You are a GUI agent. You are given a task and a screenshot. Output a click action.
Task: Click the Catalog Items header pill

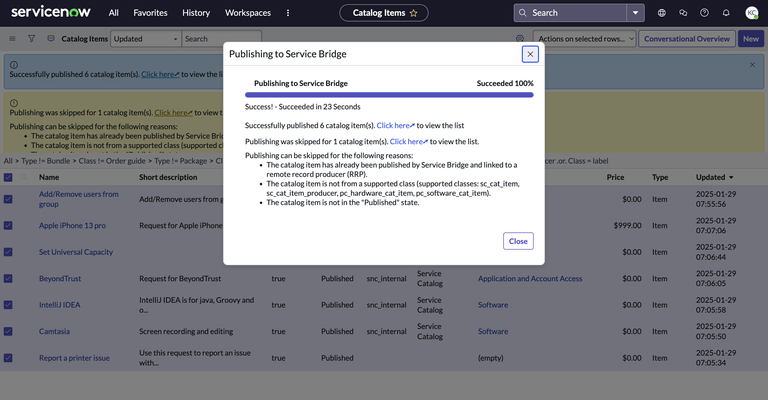pyautogui.click(x=384, y=13)
